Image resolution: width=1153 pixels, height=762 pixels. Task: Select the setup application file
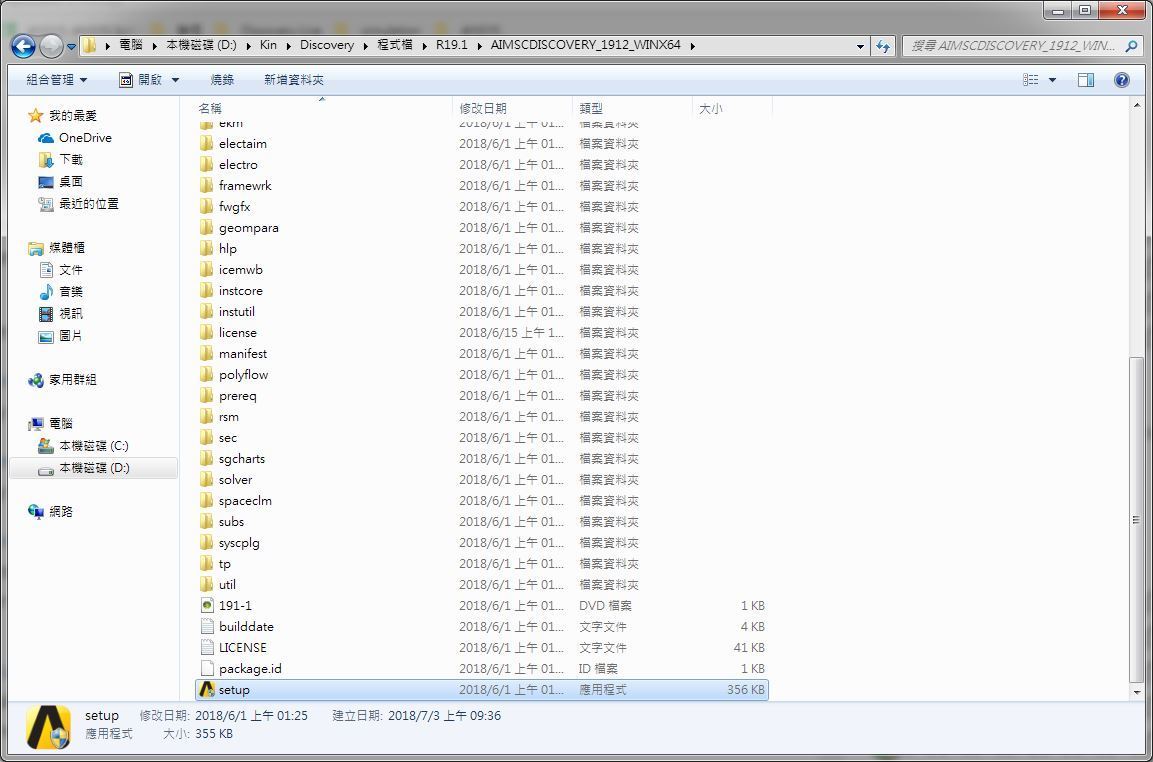coord(482,690)
